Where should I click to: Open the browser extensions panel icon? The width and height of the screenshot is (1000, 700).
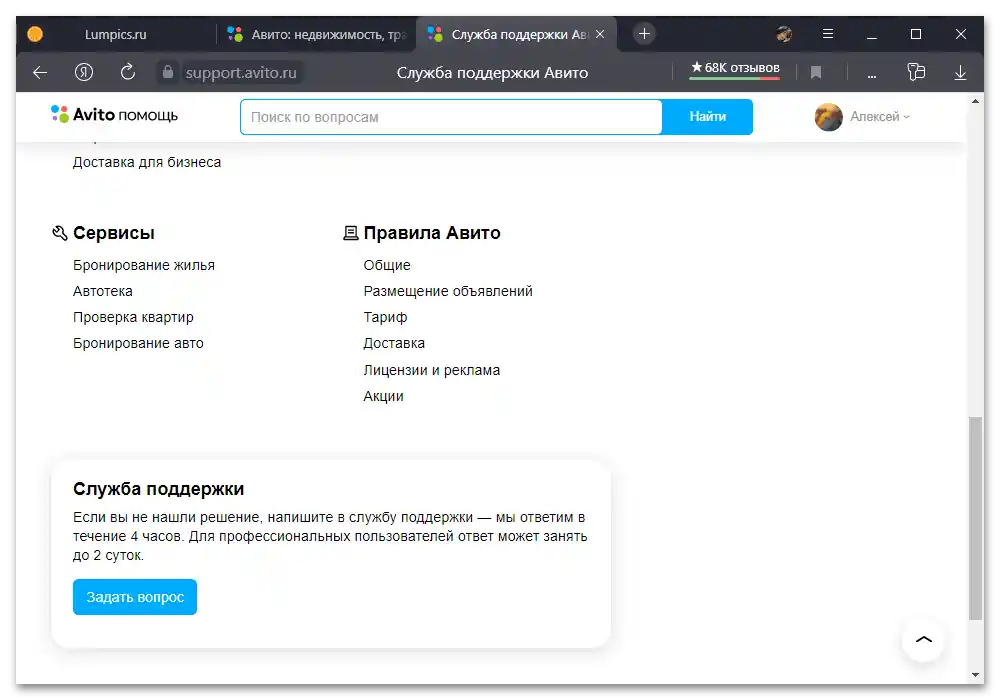click(x=916, y=72)
